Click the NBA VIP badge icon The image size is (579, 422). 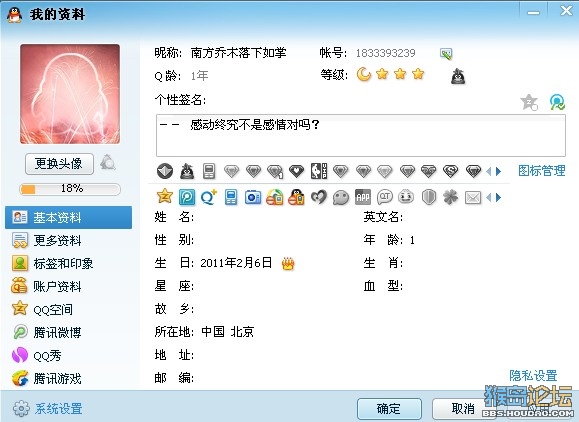click(x=319, y=171)
